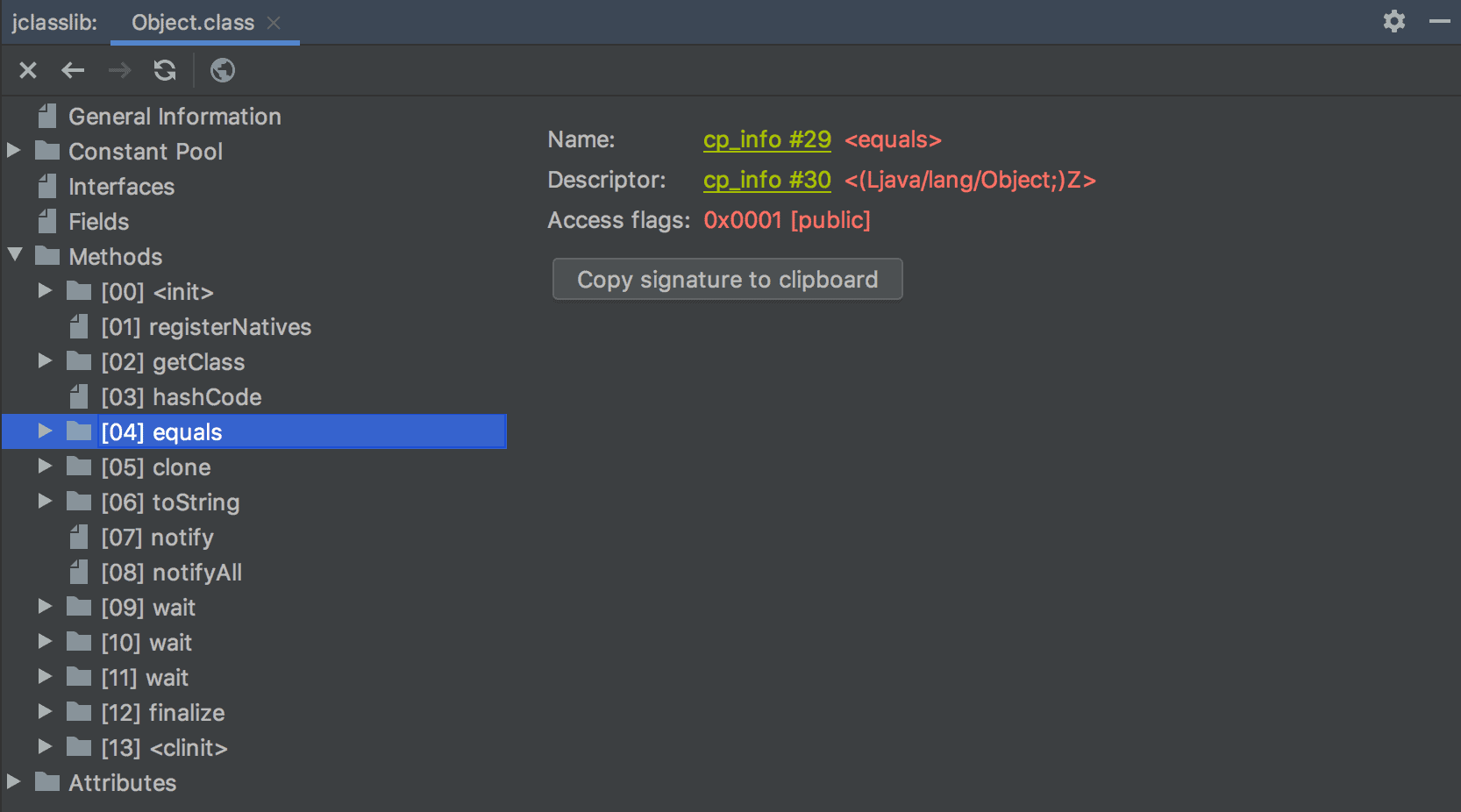1461x812 pixels.
Task: Select the General Information node
Action: pyautogui.click(x=175, y=116)
